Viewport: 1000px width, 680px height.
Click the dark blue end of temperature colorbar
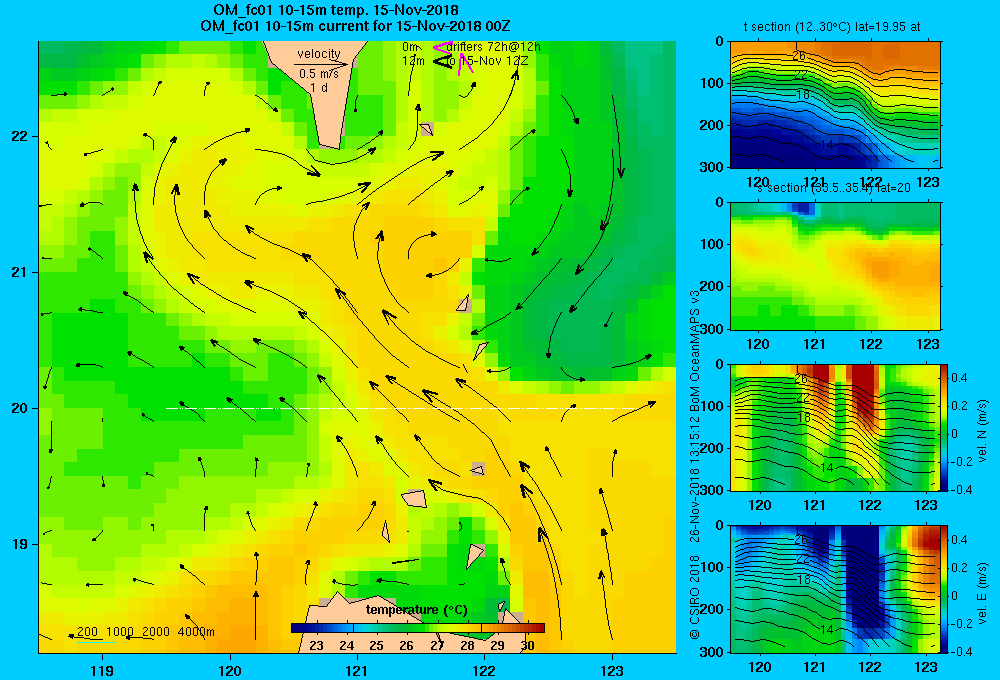297,628
